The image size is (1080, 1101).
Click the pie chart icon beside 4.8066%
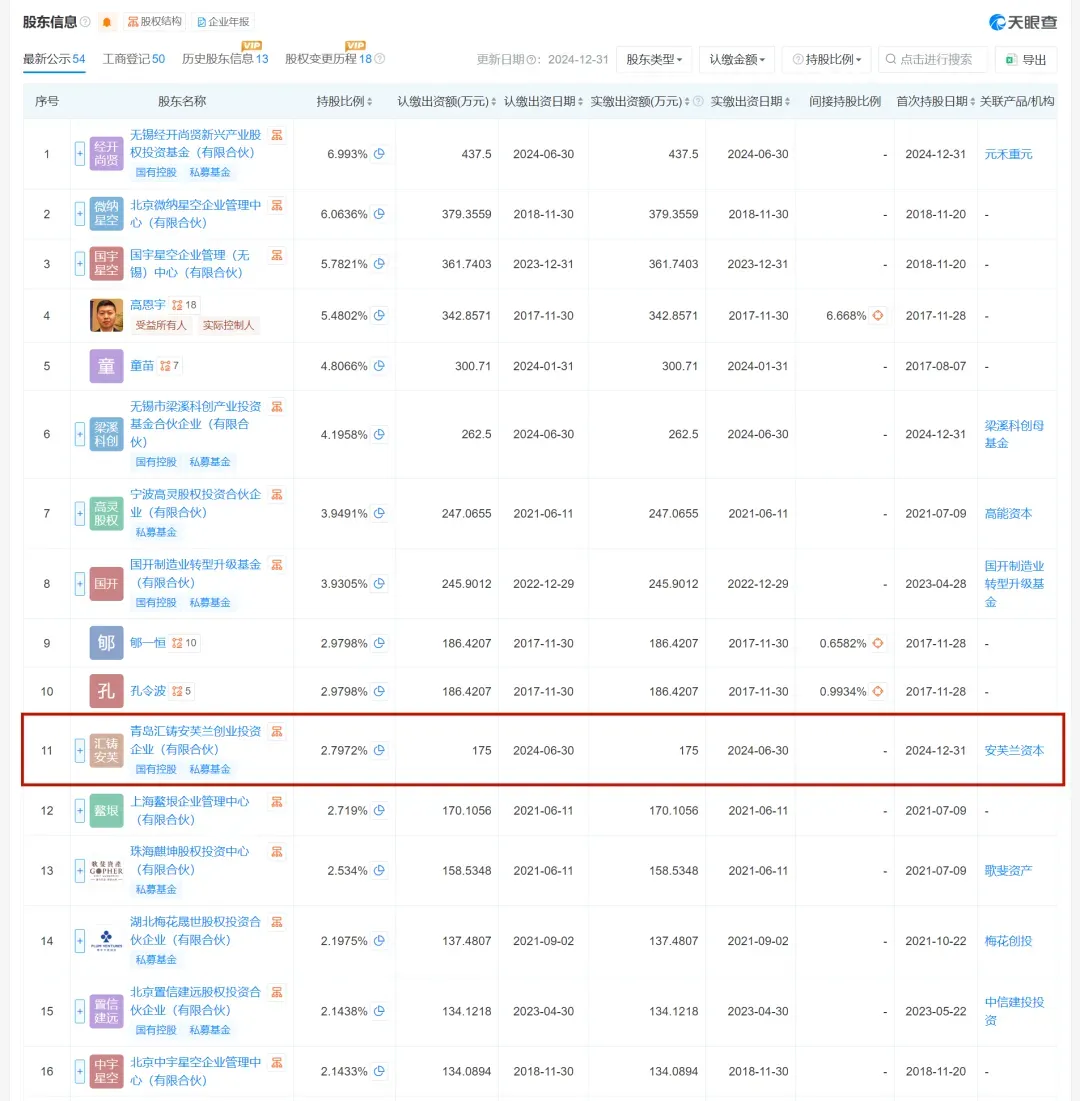point(379,365)
